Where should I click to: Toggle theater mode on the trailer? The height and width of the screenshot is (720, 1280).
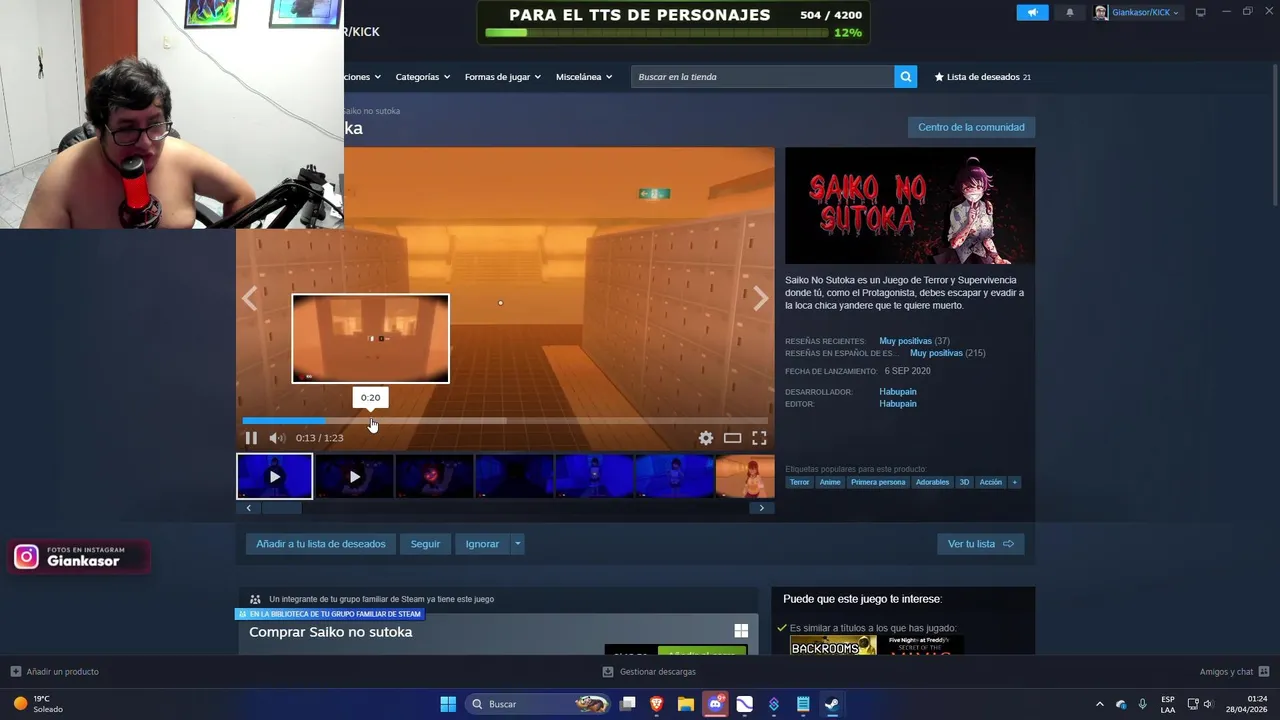(x=733, y=438)
